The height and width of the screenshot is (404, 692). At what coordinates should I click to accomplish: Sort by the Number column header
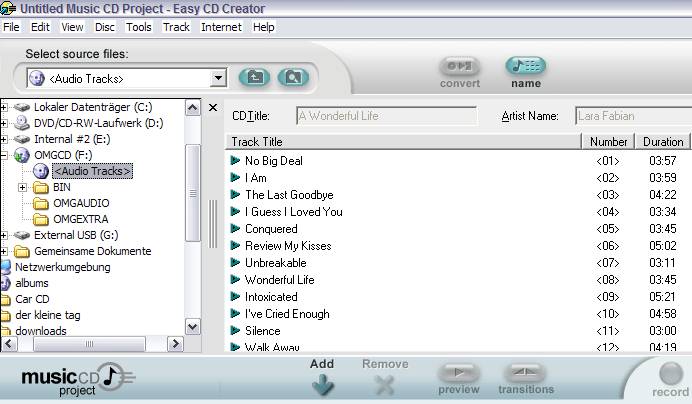tap(608, 142)
